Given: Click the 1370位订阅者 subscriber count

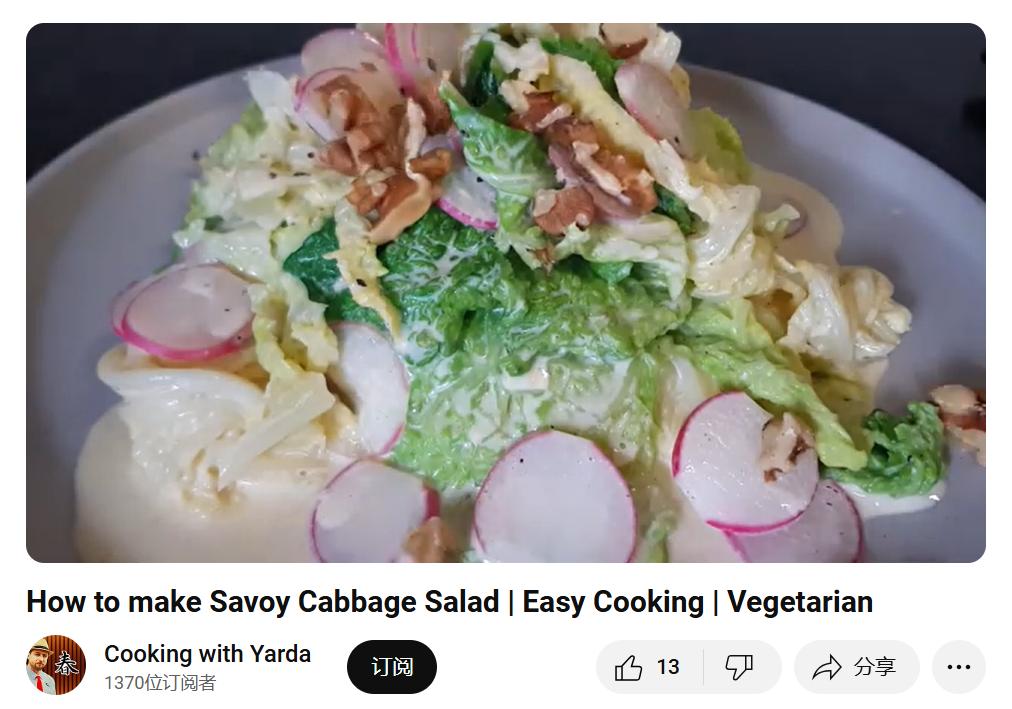Looking at the screenshot, I should [160, 683].
